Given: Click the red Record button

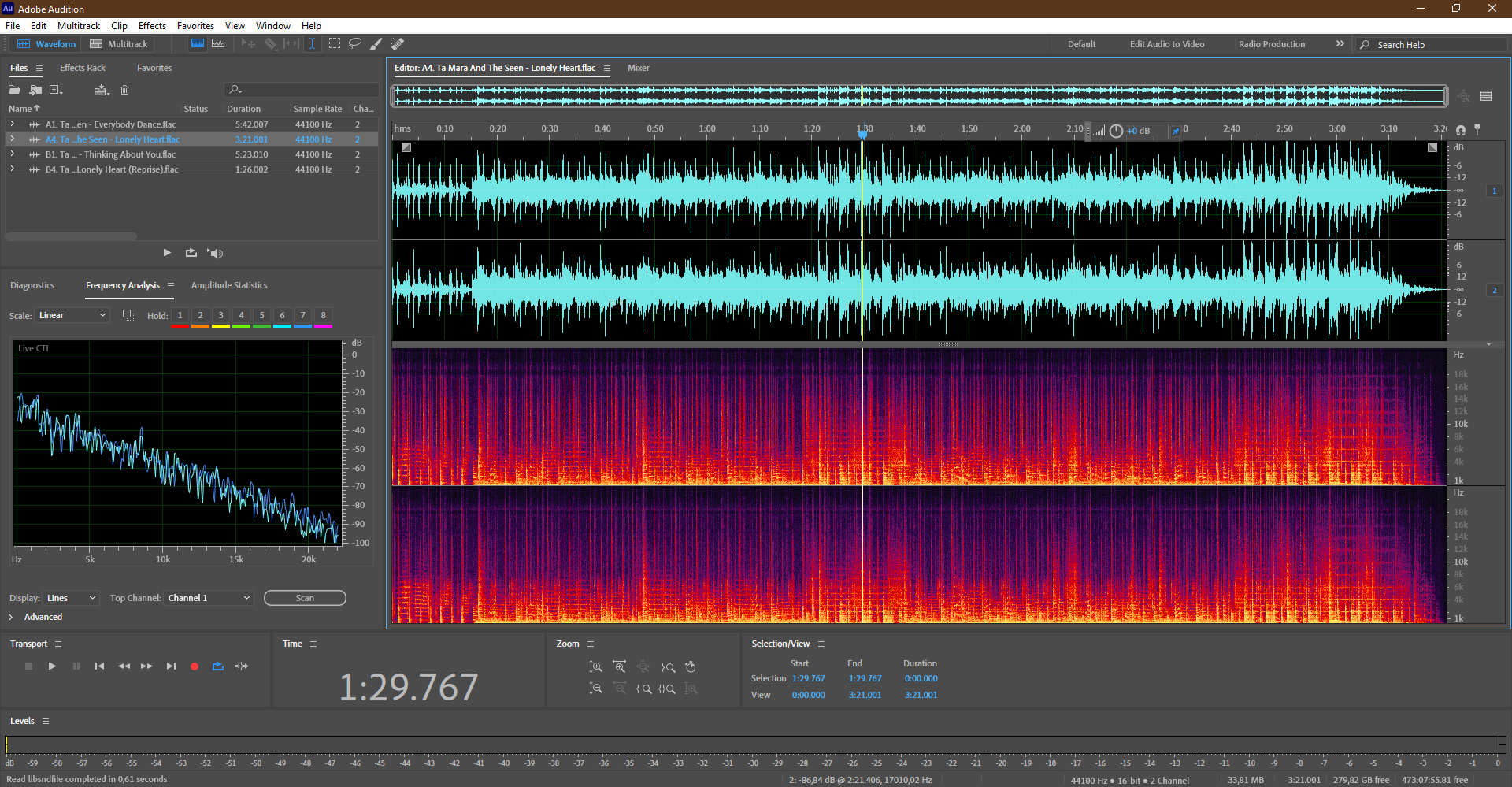Looking at the screenshot, I should point(195,666).
